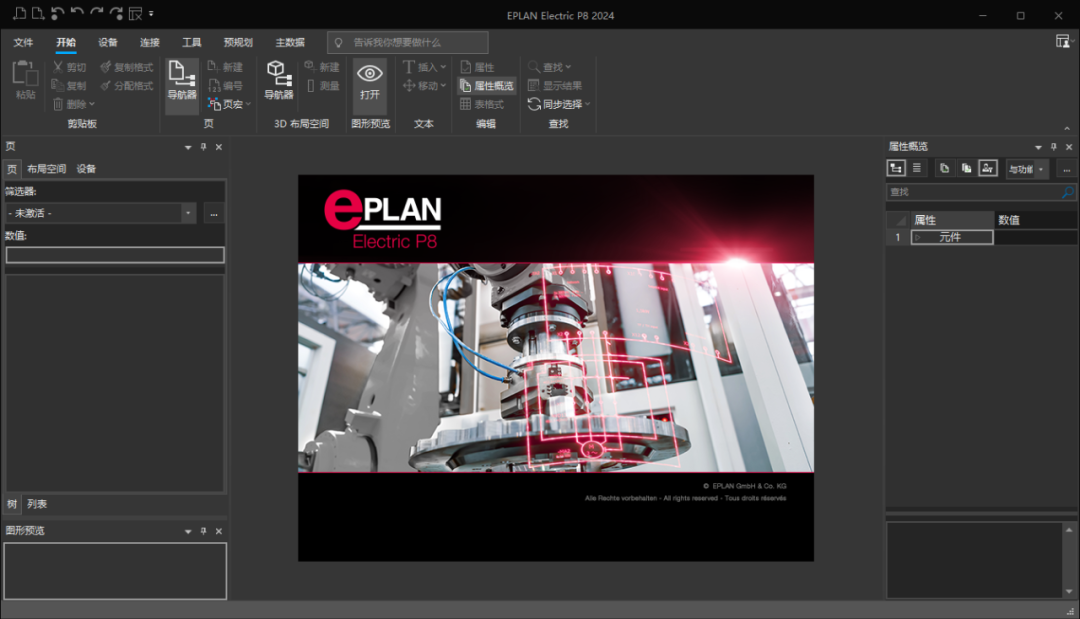Click the 测量 (Measure) icon
This screenshot has width=1080, height=619.
tap(311, 85)
